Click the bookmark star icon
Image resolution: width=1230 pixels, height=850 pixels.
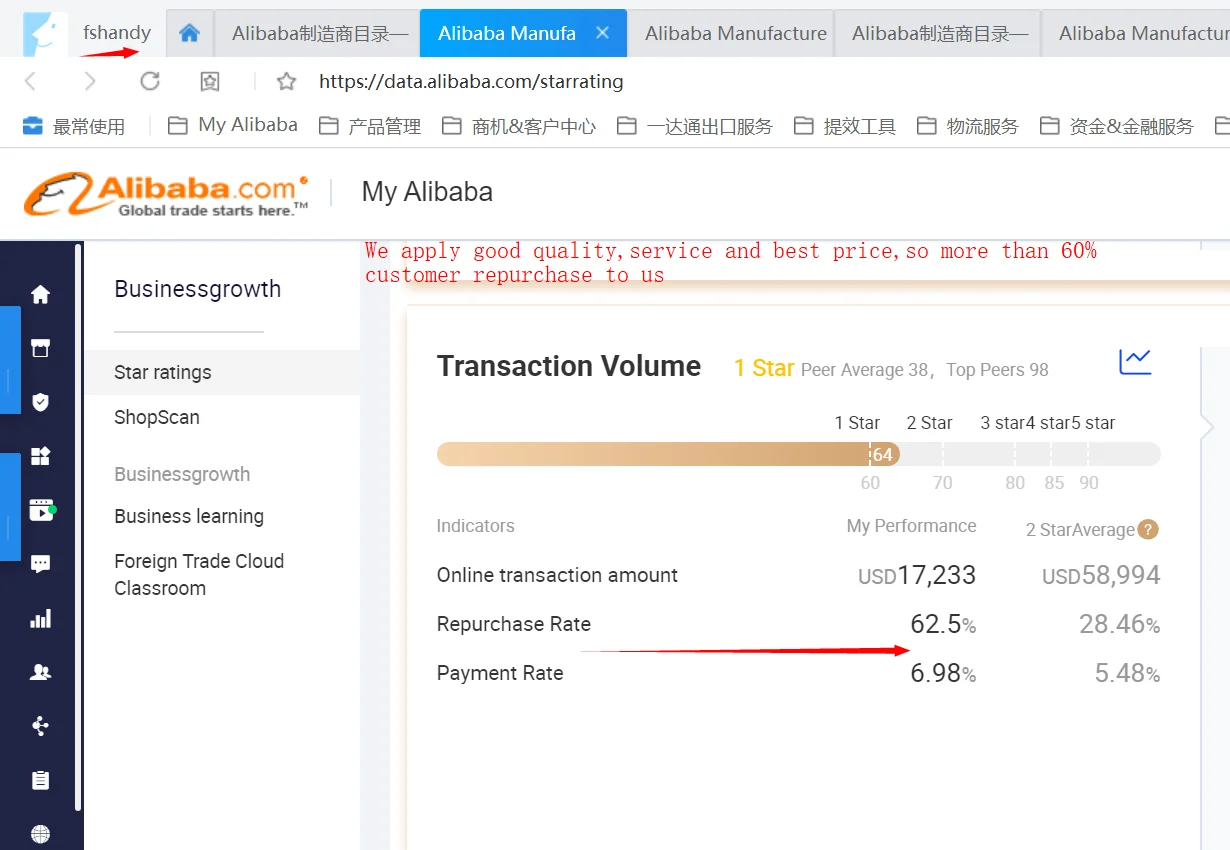click(x=286, y=81)
